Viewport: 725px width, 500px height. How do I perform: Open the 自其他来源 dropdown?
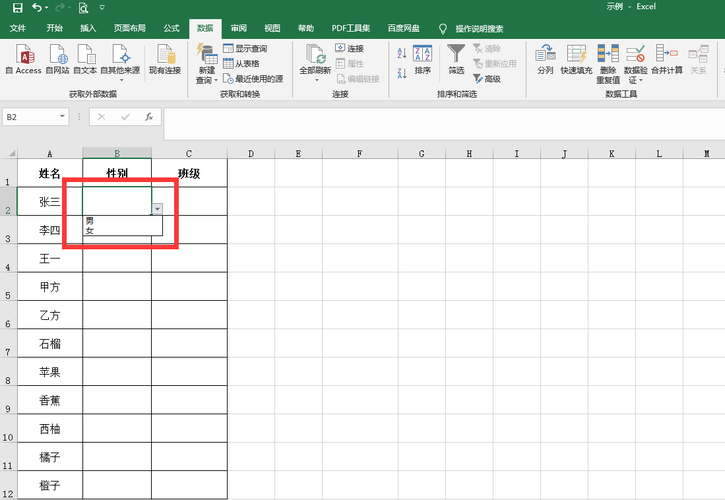[x=120, y=63]
